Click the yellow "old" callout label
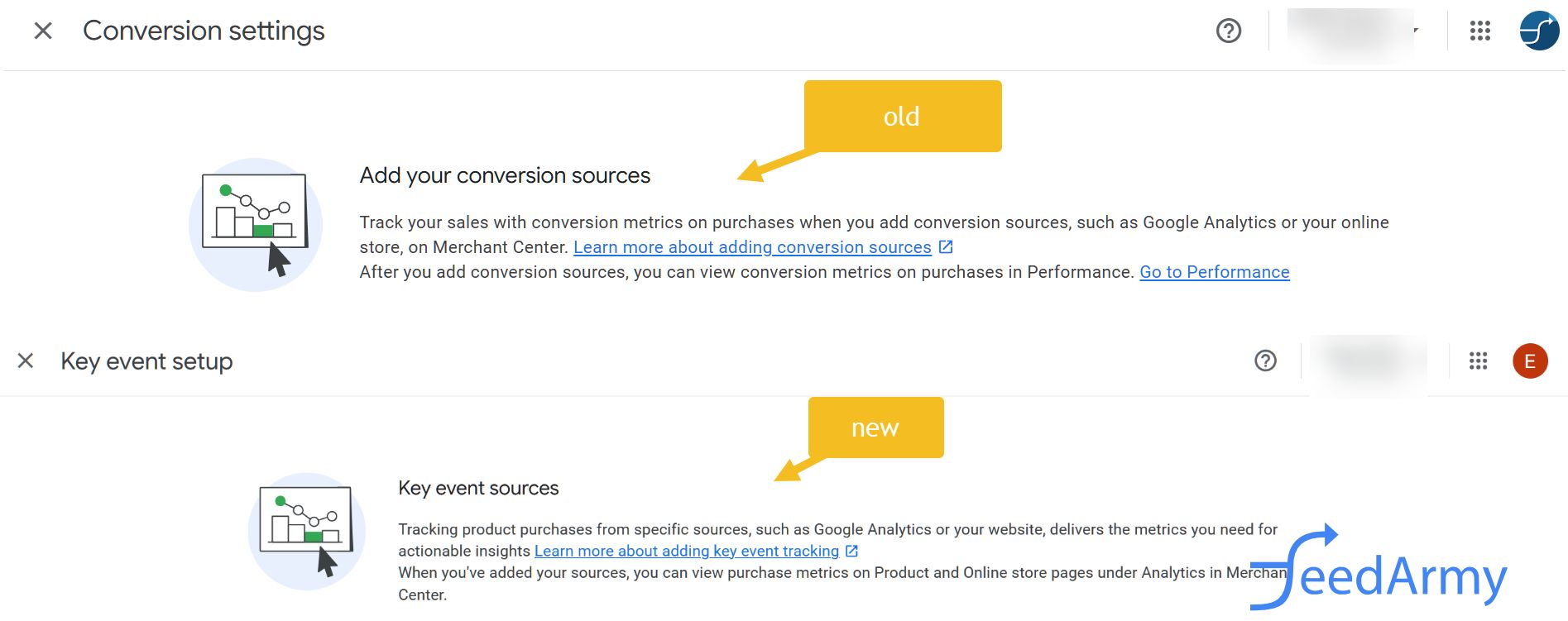Image resolution: width=1568 pixels, height=621 pixels. (902, 116)
